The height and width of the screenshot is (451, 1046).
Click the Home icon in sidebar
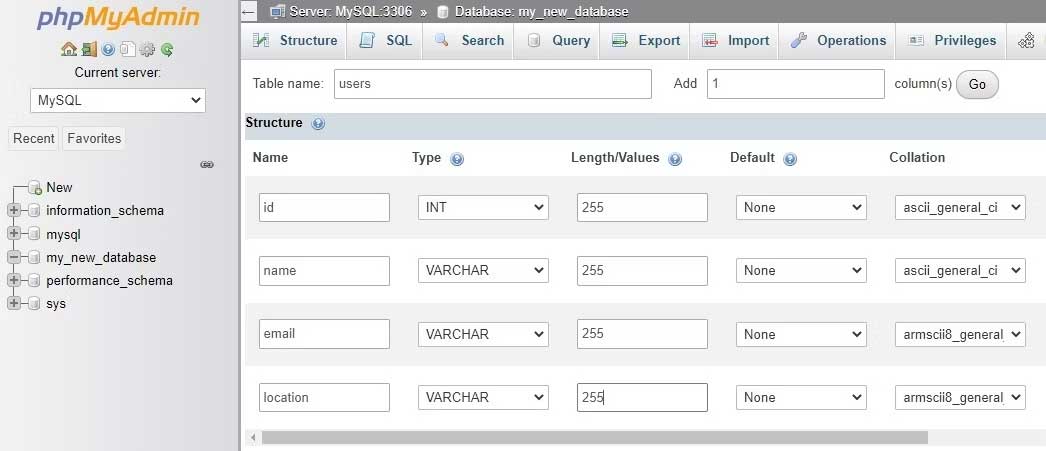tap(68, 49)
